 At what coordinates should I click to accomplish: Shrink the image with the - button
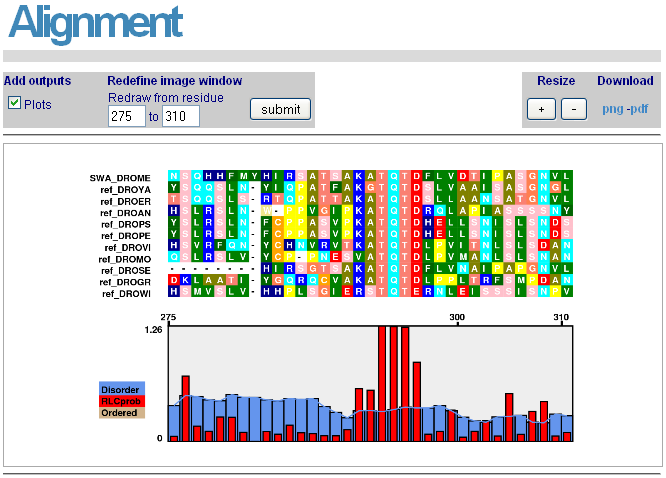(x=574, y=109)
